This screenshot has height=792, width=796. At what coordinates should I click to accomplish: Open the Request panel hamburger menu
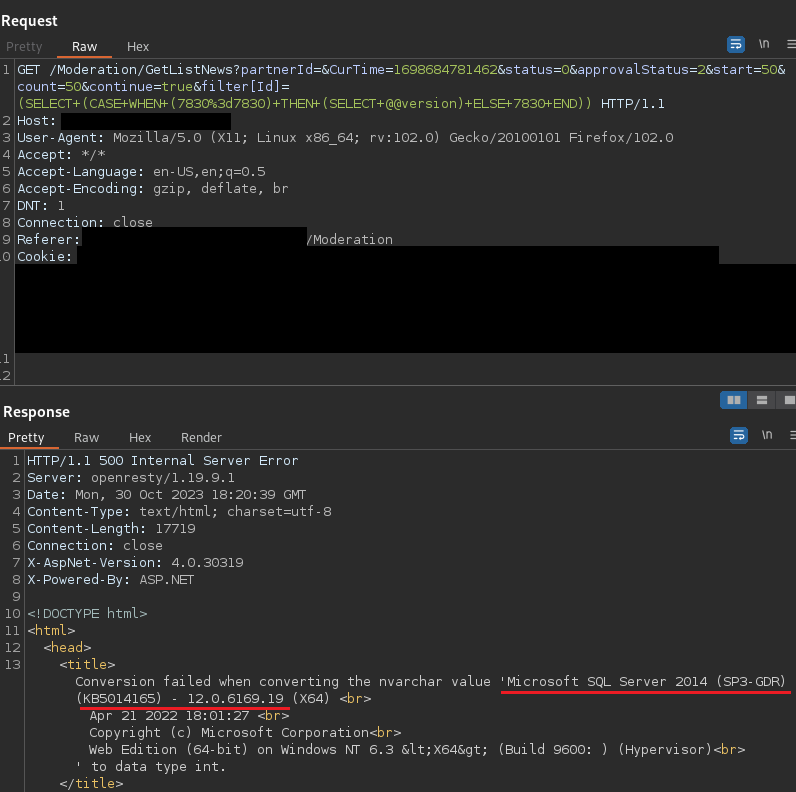click(x=791, y=45)
